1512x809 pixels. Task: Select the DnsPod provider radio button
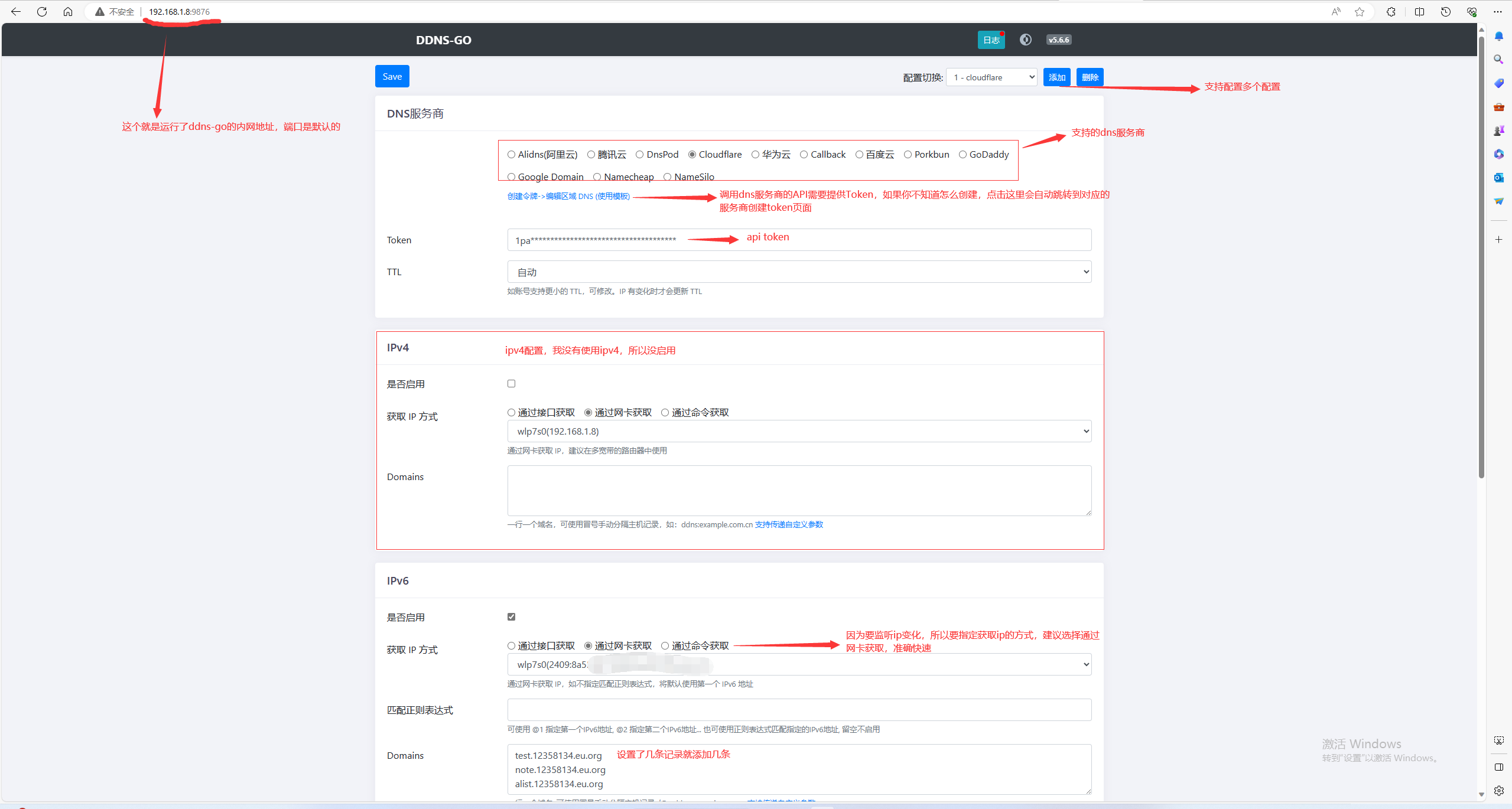pyautogui.click(x=639, y=155)
